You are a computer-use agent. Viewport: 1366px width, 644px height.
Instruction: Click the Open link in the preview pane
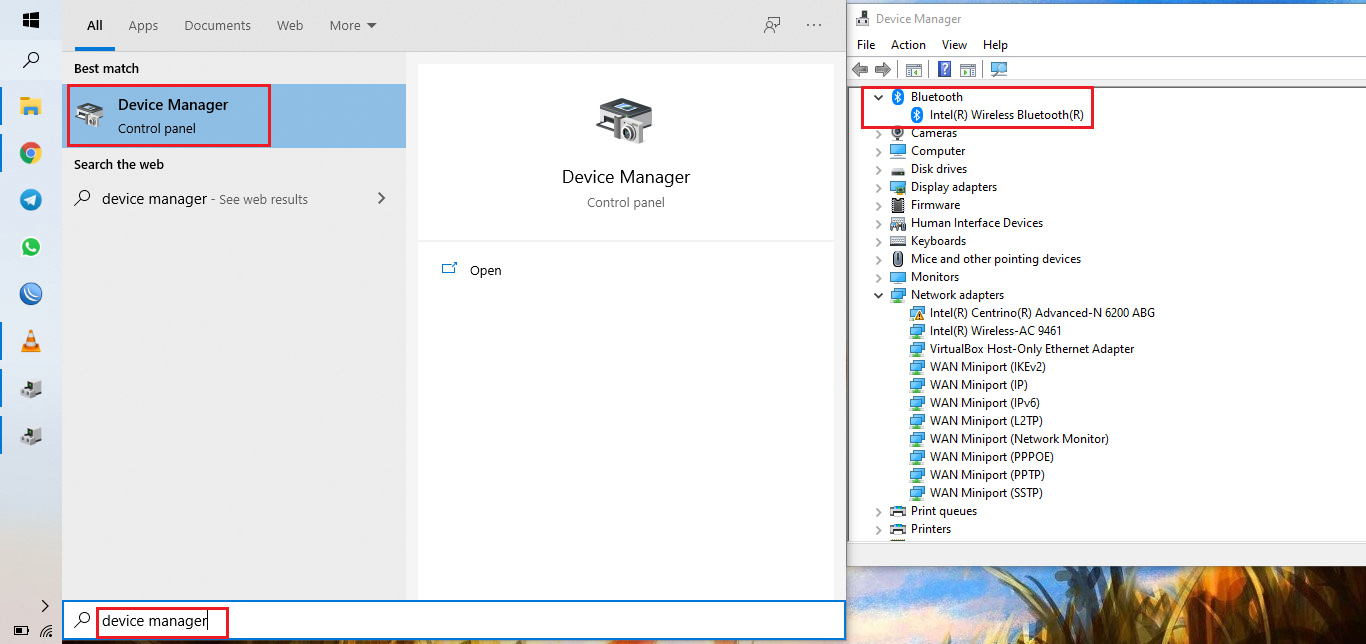coord(485,270)
